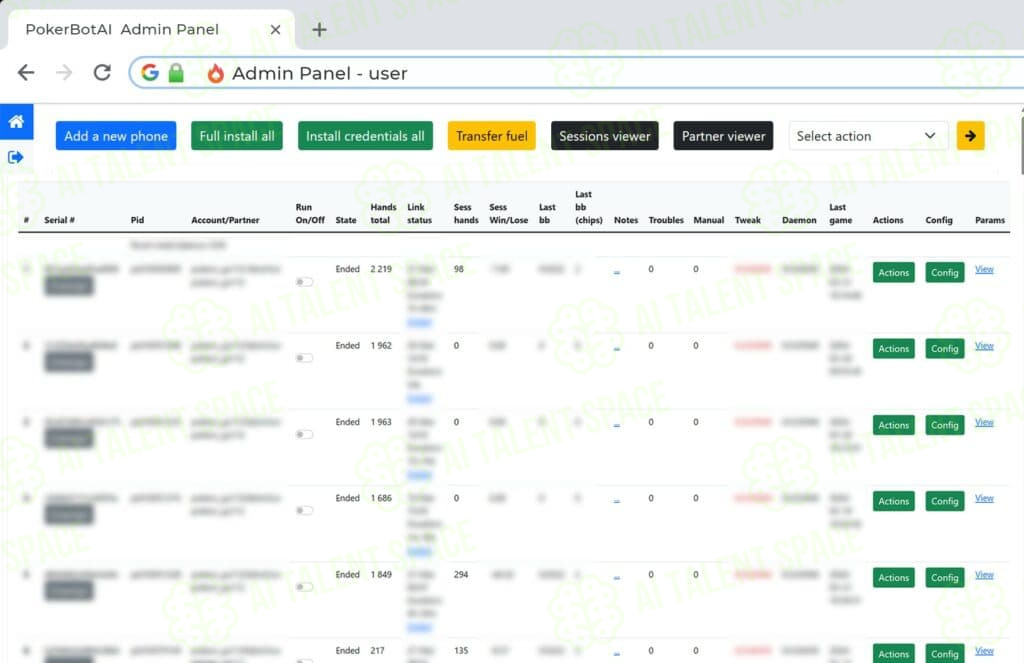This screenshot has height=663, width=1024.
Task: Open Actions for the 1 849 hands row
Action: tap(893, 577)
